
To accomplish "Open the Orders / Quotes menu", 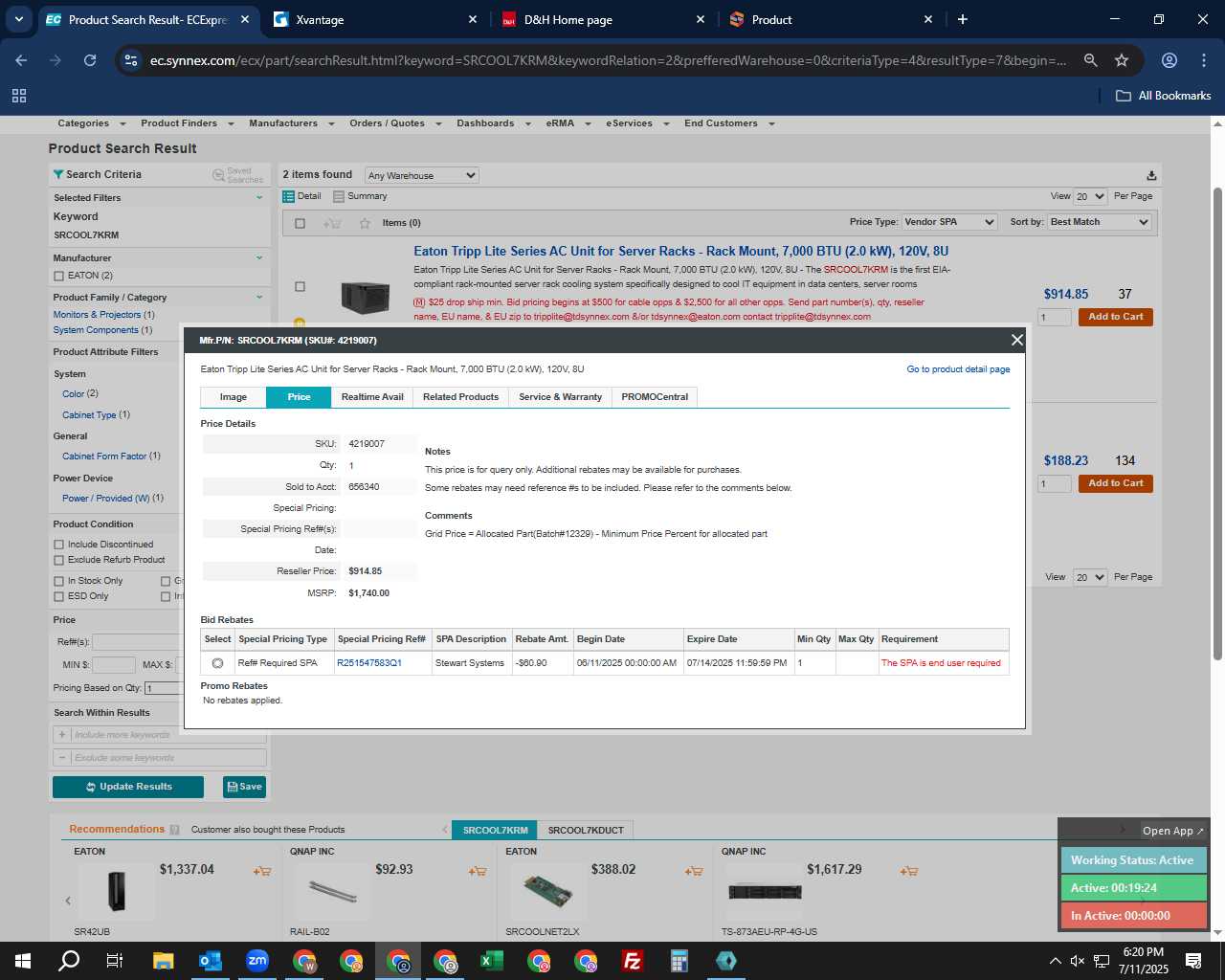I will pyautogui.click(x=395, y=123).
